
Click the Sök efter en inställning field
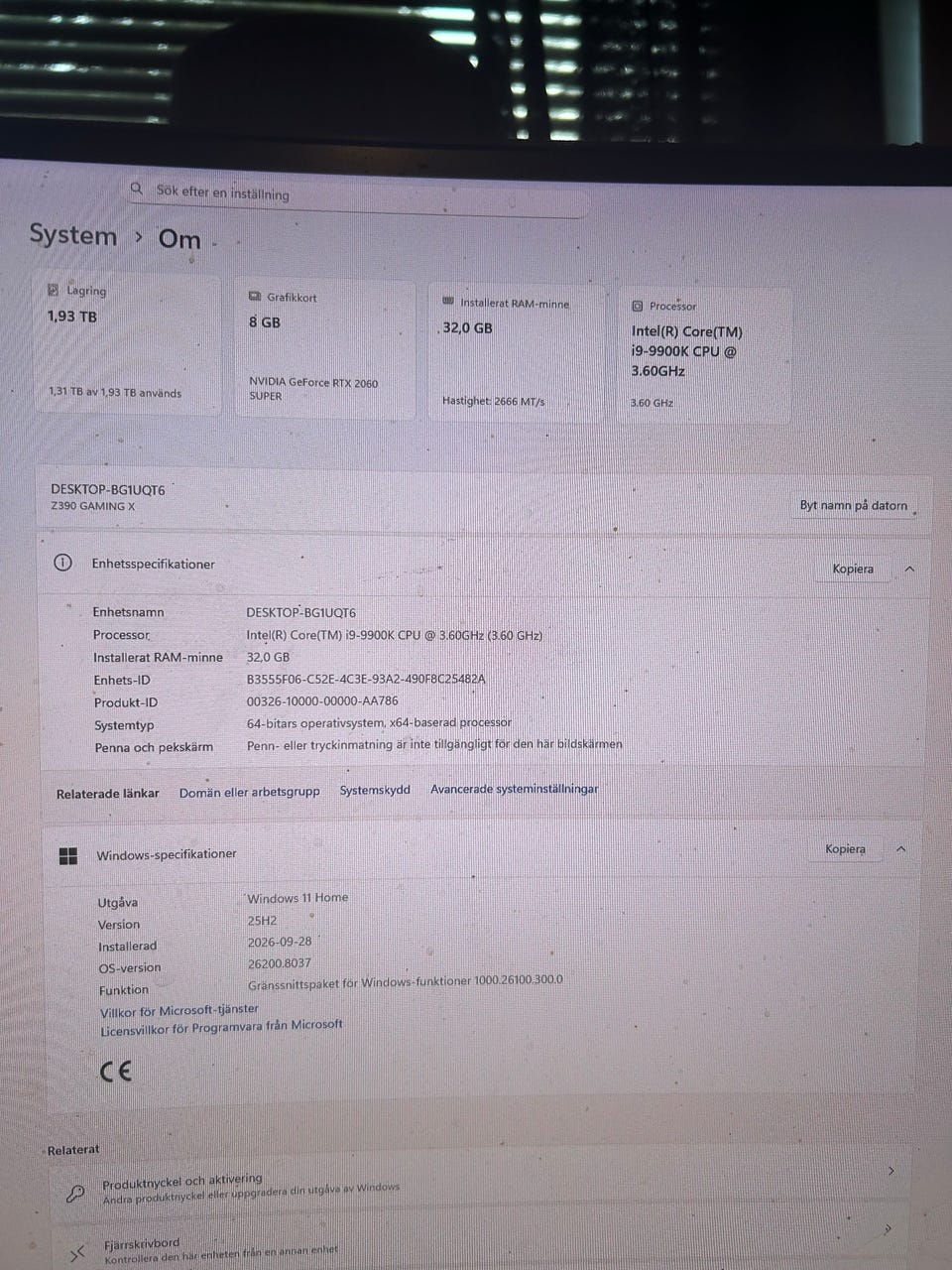(x=357, y=195)
